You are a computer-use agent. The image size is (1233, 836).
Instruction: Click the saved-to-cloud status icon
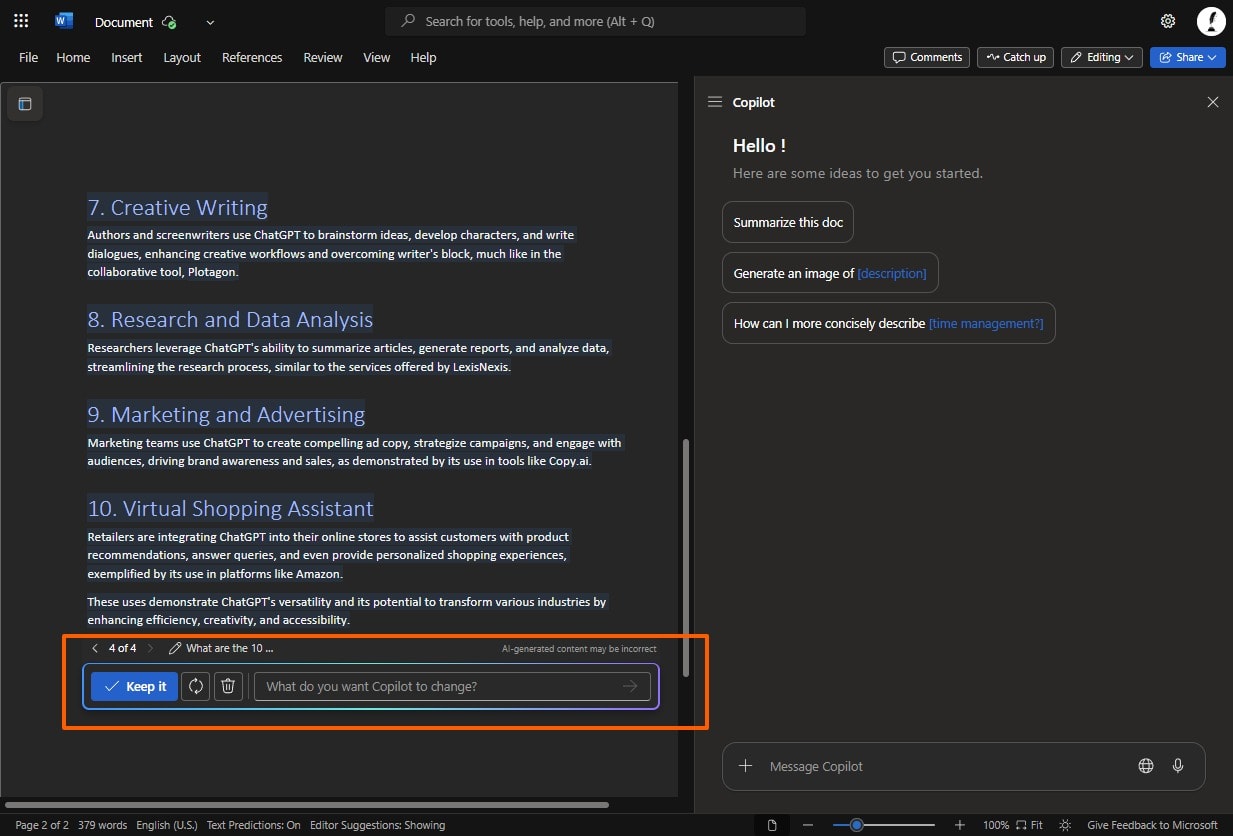click(x=169, y=22)
